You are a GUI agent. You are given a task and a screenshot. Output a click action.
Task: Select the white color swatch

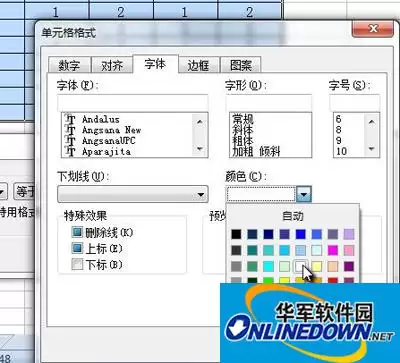[x=300, y=266]
